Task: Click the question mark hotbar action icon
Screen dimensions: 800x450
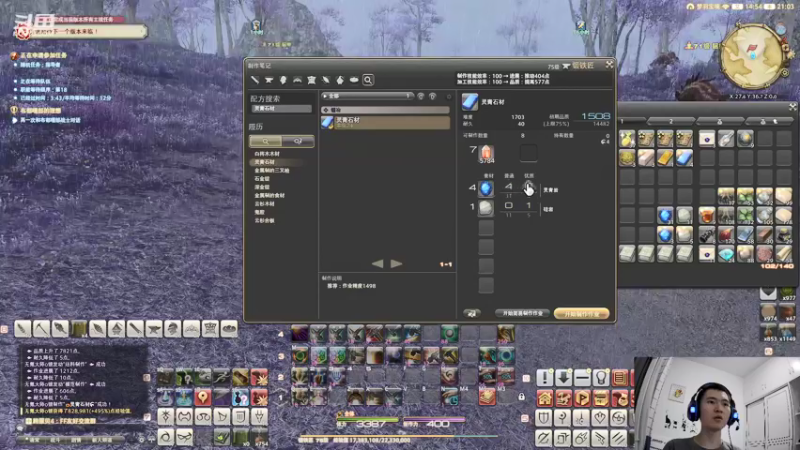Action: tap(240, 398)
